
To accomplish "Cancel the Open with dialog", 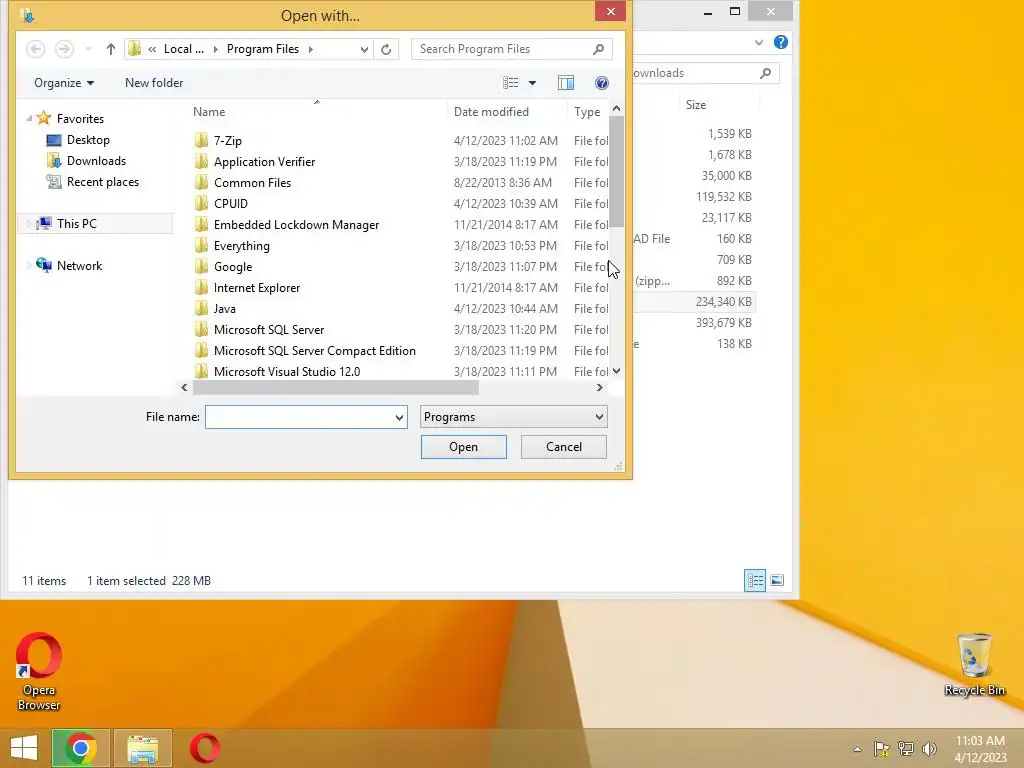I will (x=564, y=447).
